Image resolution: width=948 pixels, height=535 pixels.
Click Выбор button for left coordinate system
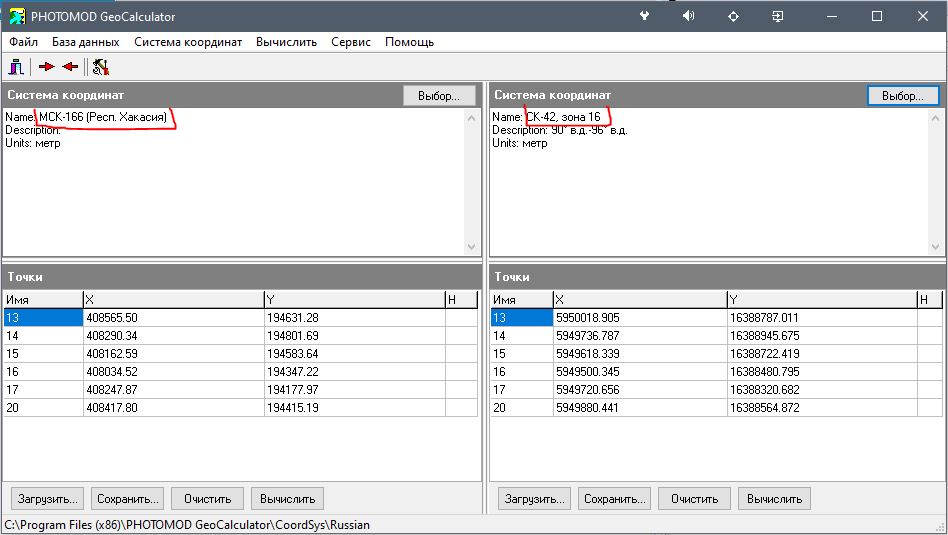439,96
